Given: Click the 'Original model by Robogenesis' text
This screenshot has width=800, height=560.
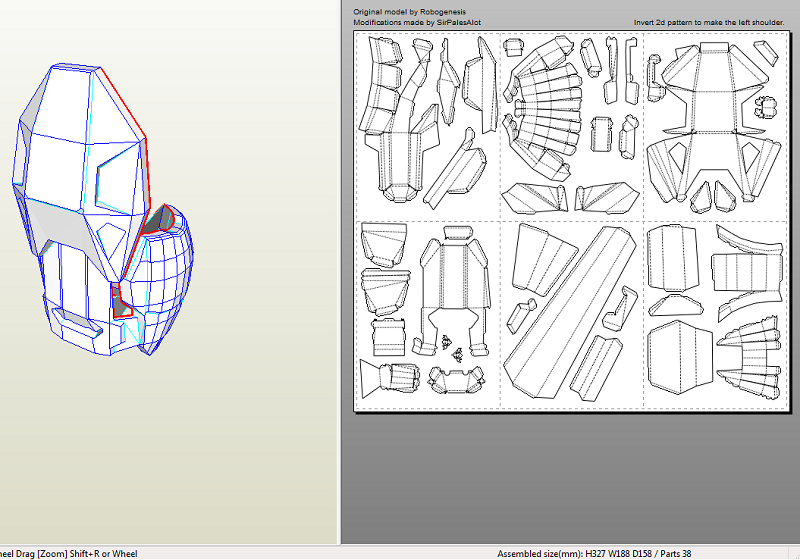Looking at the screenshot, I should pos(409,12).
